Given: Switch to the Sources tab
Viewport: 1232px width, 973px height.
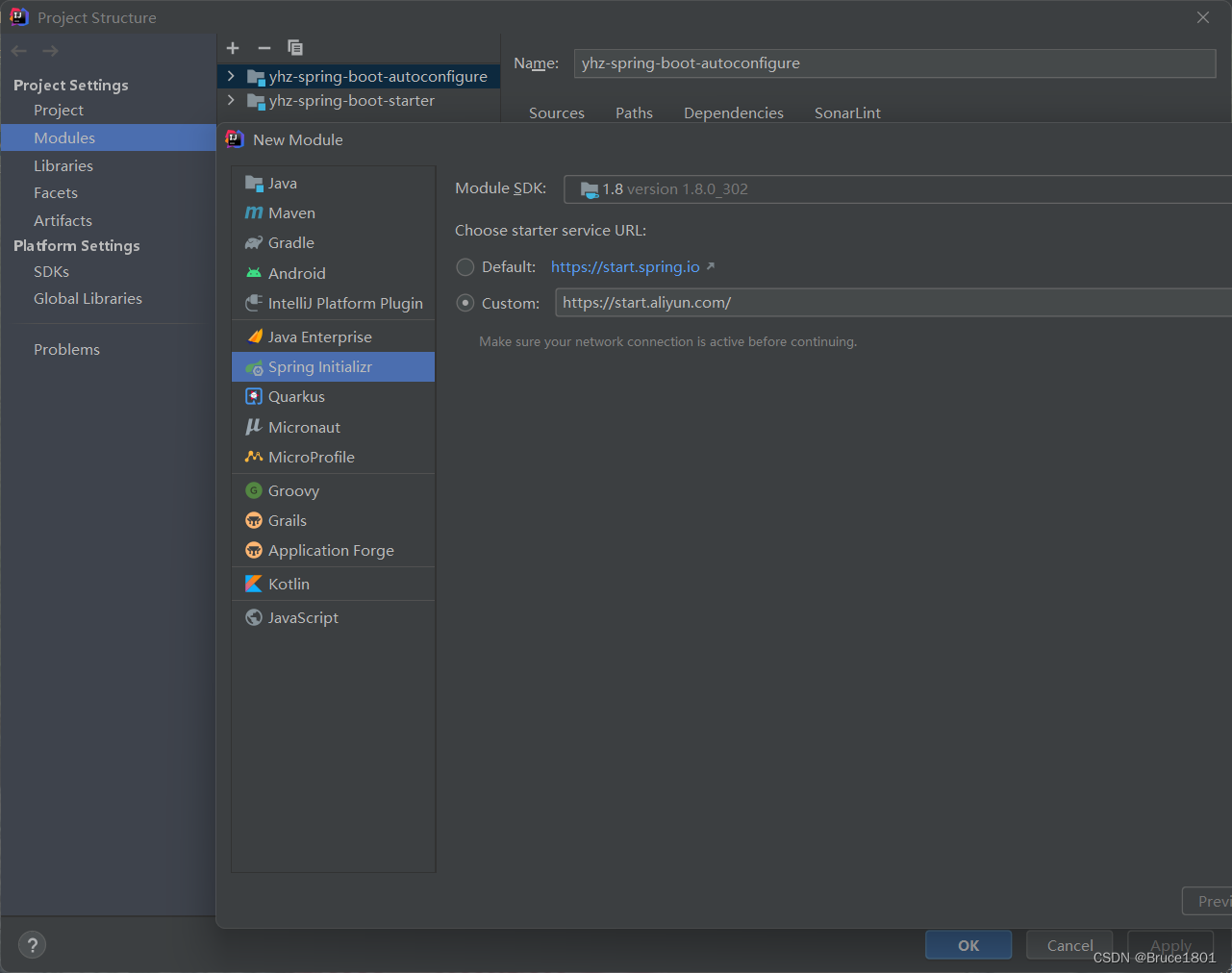Looking at the screenshot, I should [x=557, y=113].
